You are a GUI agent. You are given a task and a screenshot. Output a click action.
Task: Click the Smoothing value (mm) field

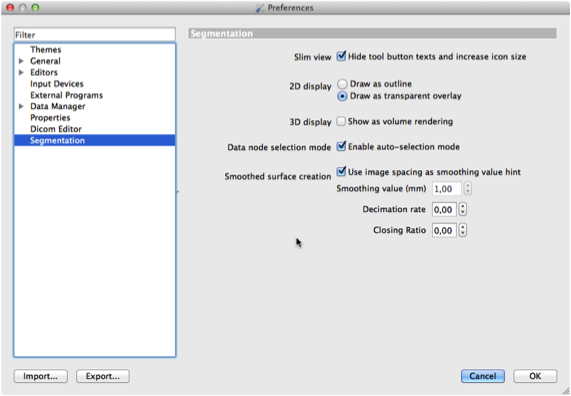tap(446, 189)
